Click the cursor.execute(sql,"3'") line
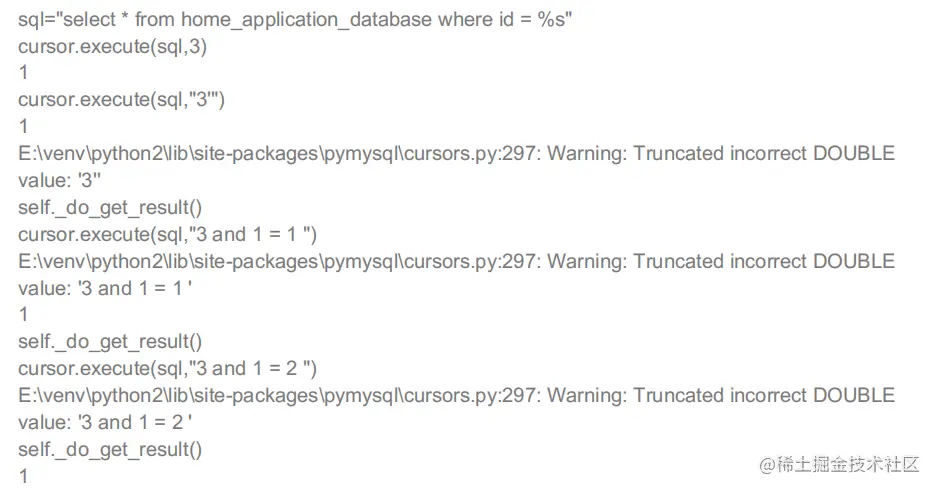 coord(124,99)
